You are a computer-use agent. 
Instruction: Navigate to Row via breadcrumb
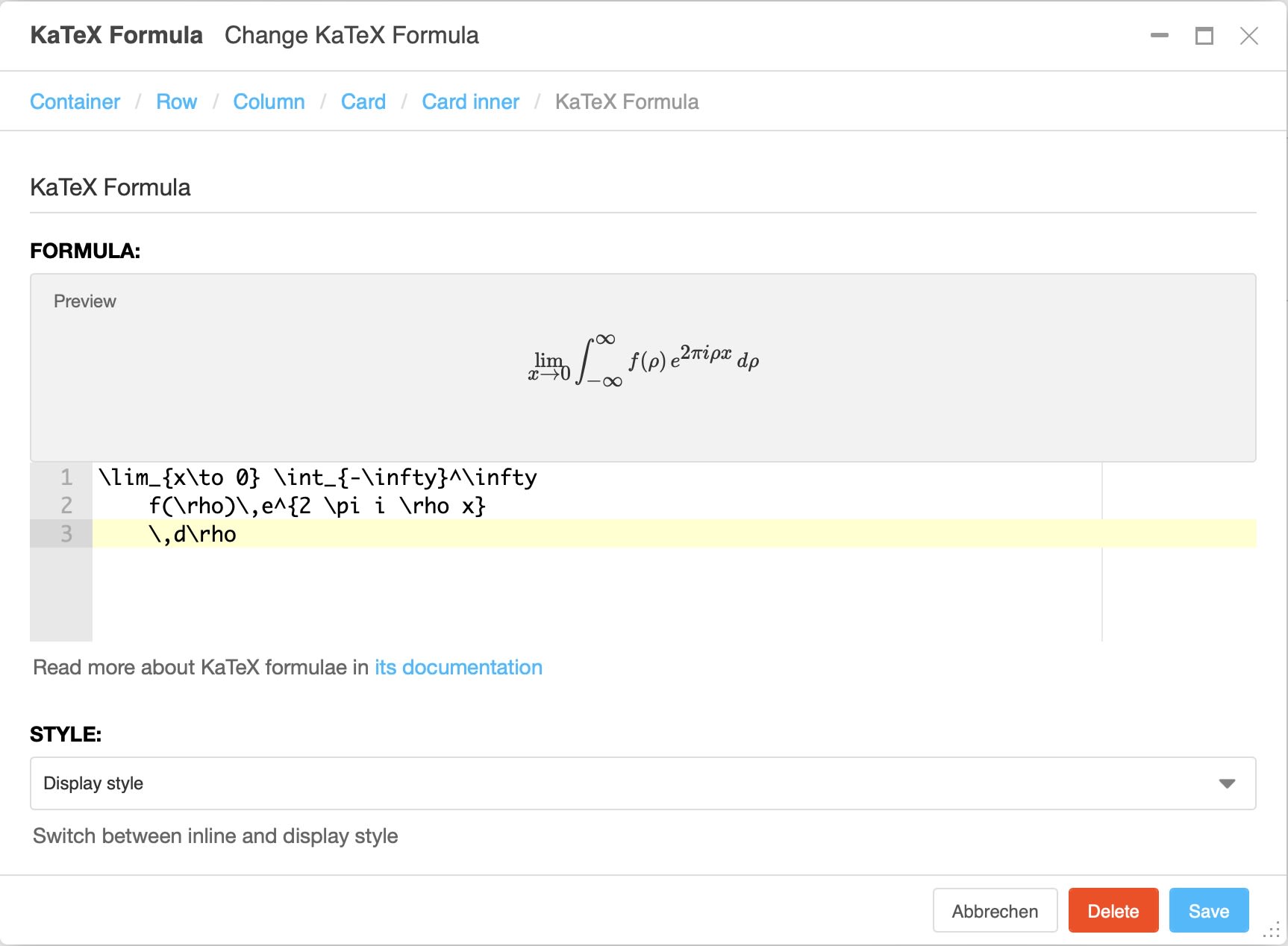point(177,101)
